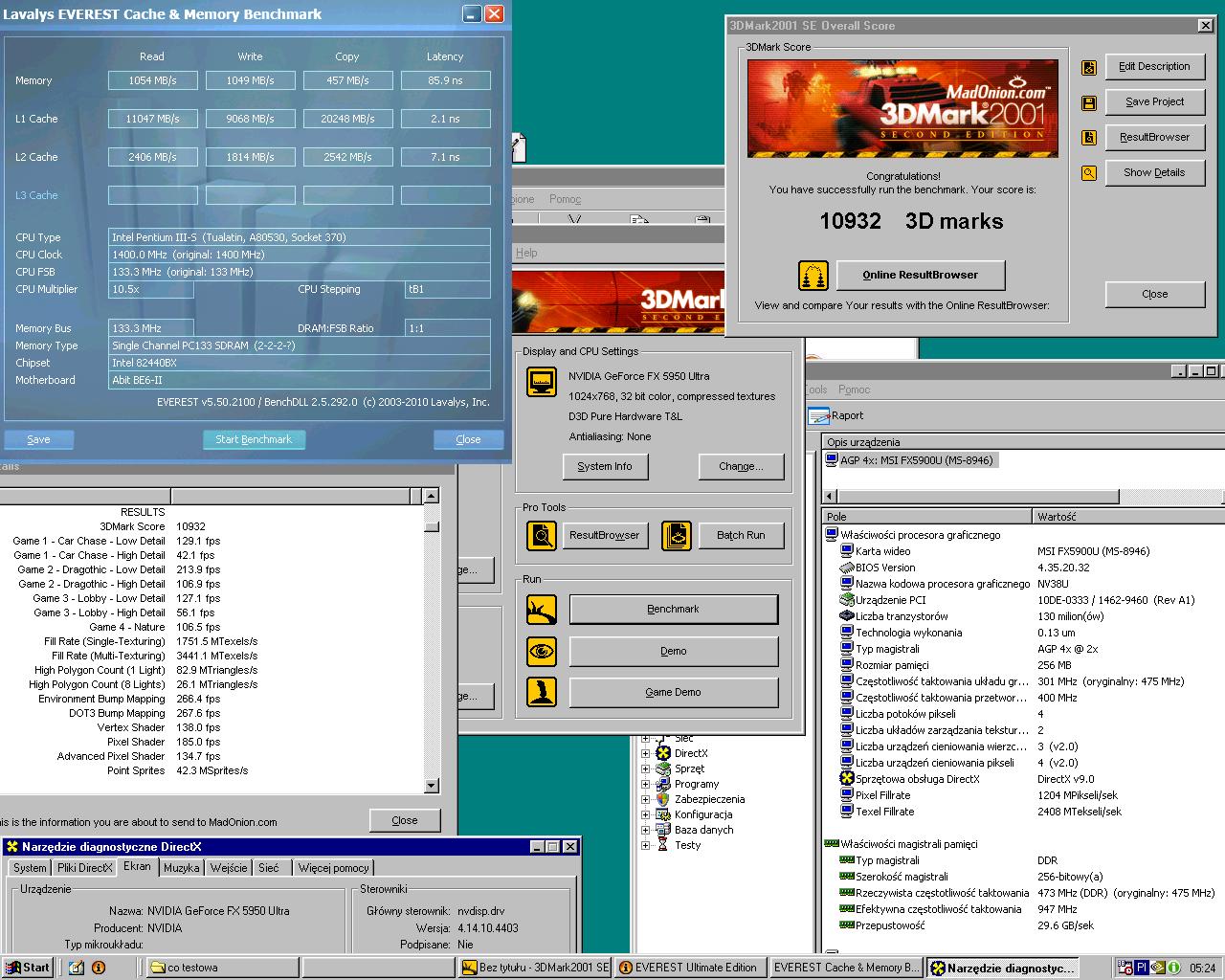This screenshot has width=1225, height=980.
Task: Click the orange info quick launch icon
Action: pyautogui.click(x=98, y=968)
